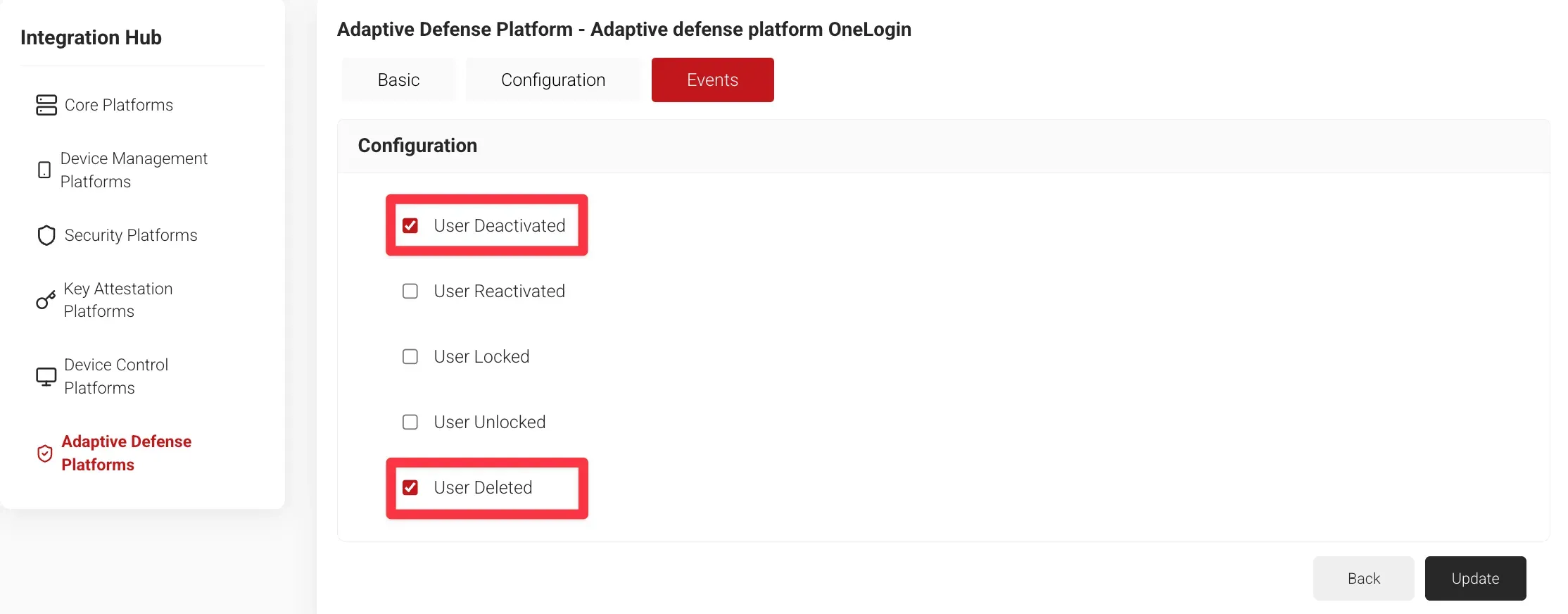
Task: Uncheck the User Deactivated checkbox
Action: (410, 225)
